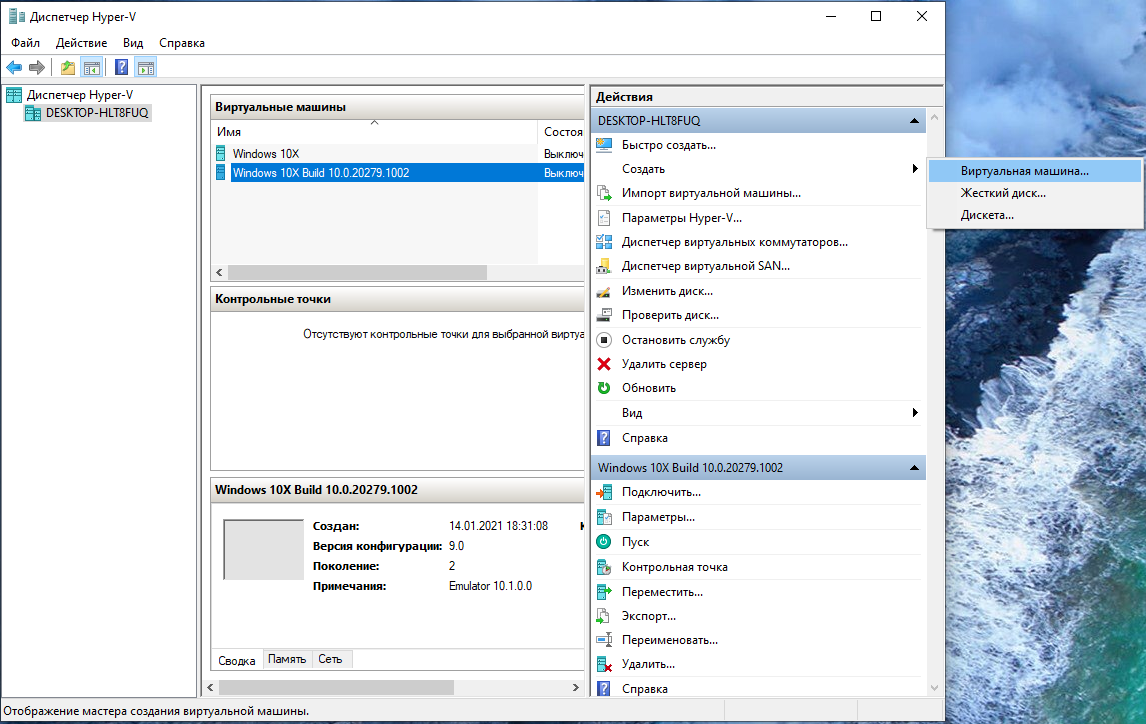
Task: Click the Переименовать icon
Action: point(604,640)
